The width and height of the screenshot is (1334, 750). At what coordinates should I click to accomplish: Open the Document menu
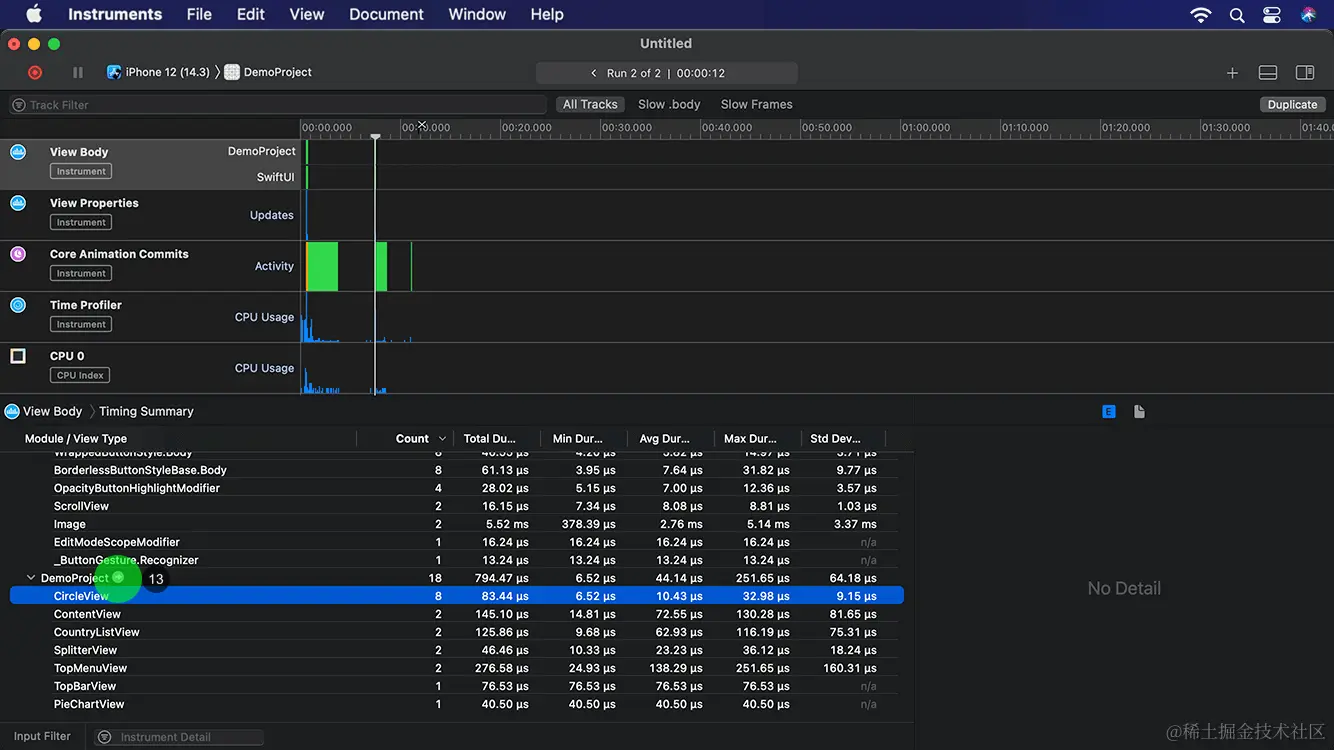pos(386,15)
